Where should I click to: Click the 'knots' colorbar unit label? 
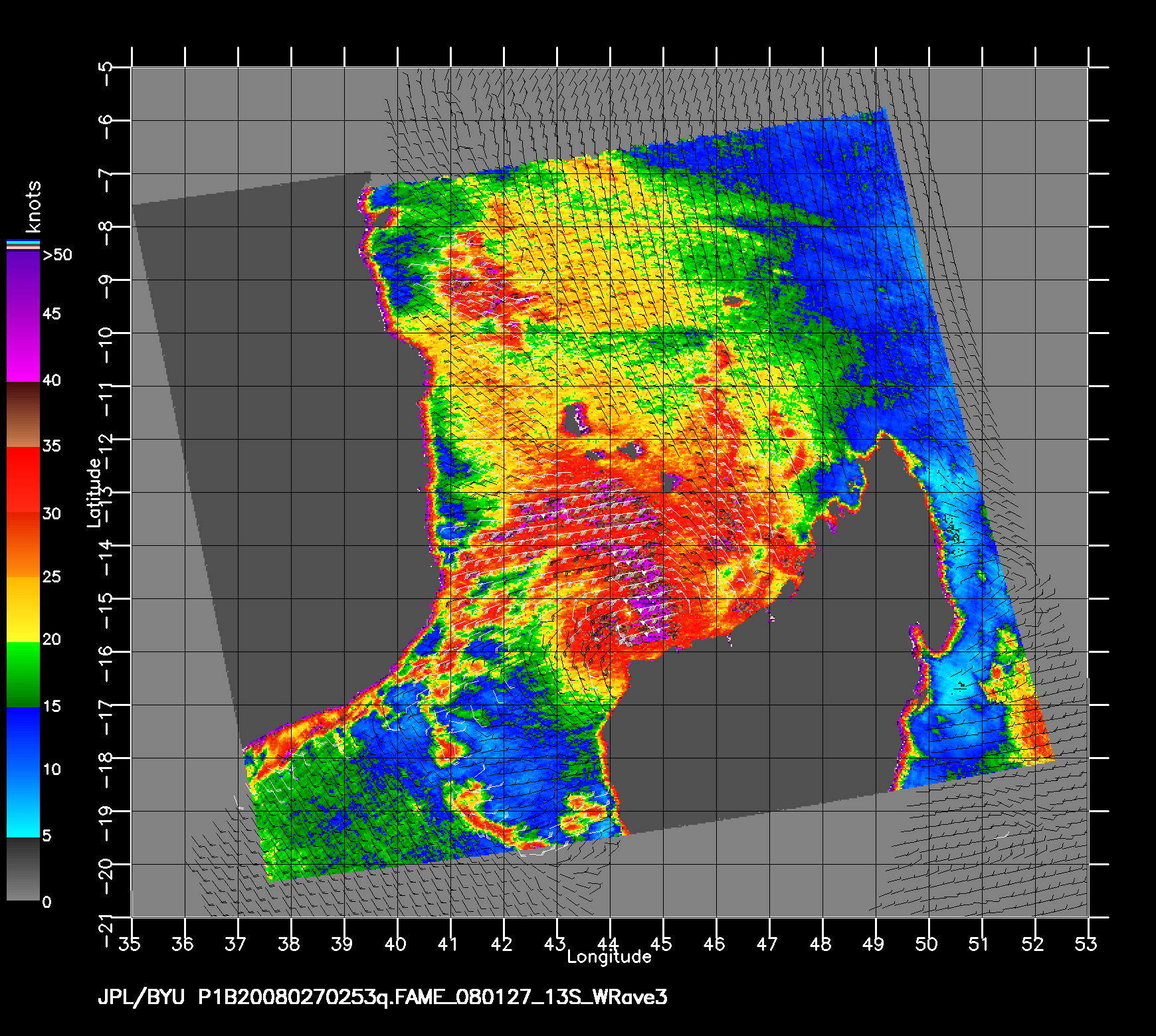(34, 207)
